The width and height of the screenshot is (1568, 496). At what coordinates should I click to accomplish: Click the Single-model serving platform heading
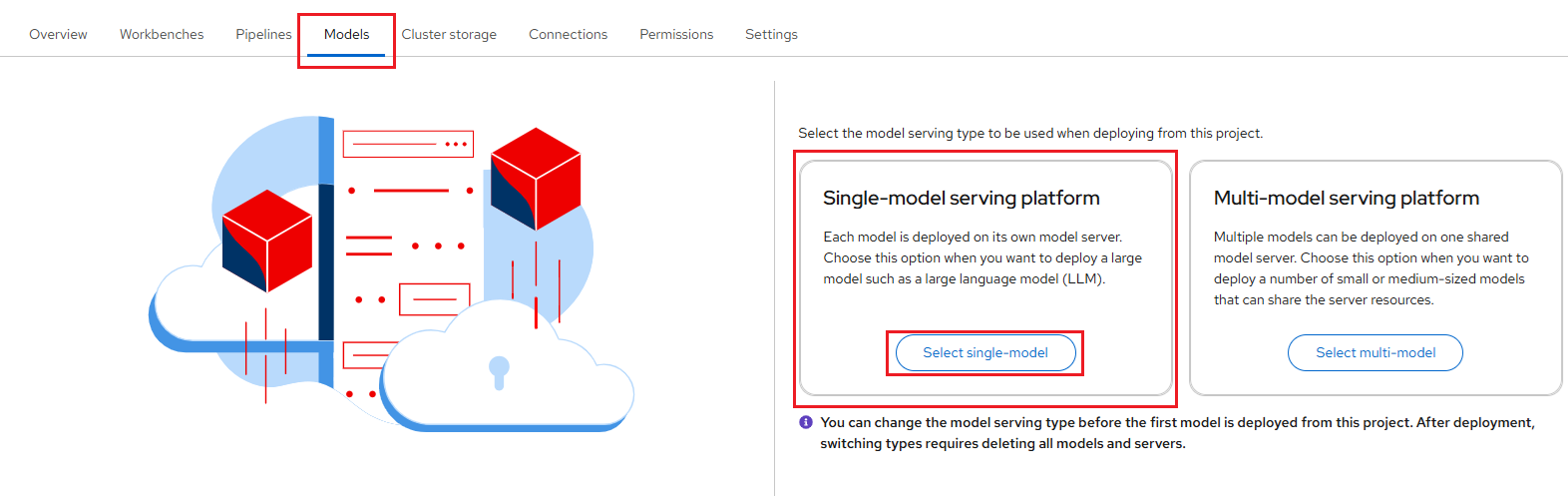961,198
